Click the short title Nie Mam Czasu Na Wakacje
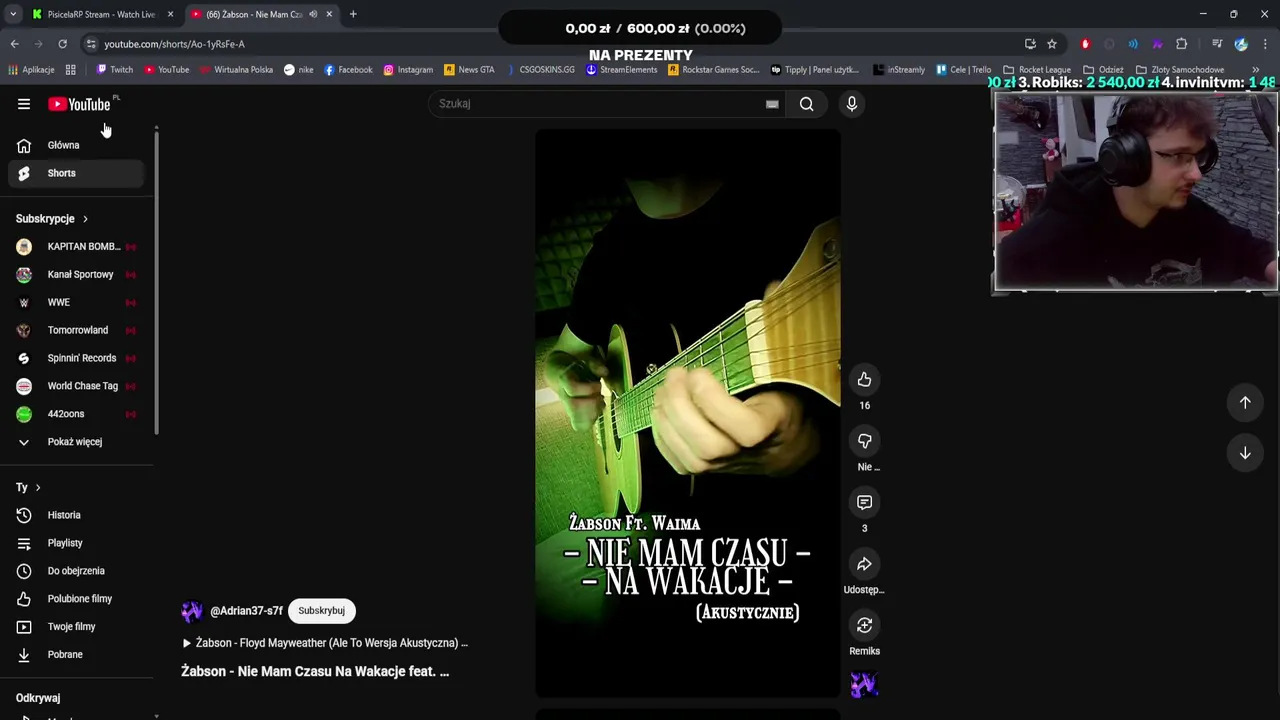Screen dimensions: 1280x720 point(315,672)
